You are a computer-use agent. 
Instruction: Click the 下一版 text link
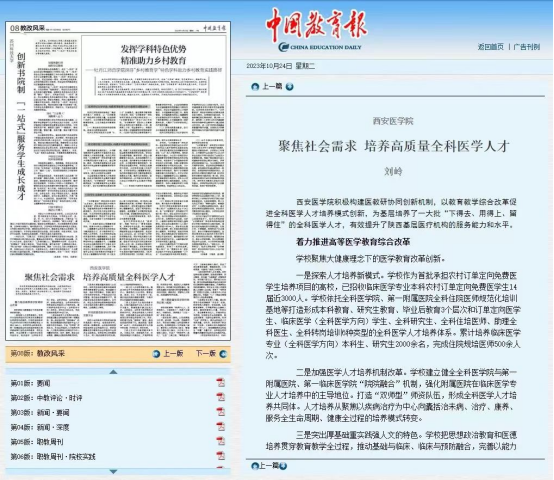(x=206, y=354)
